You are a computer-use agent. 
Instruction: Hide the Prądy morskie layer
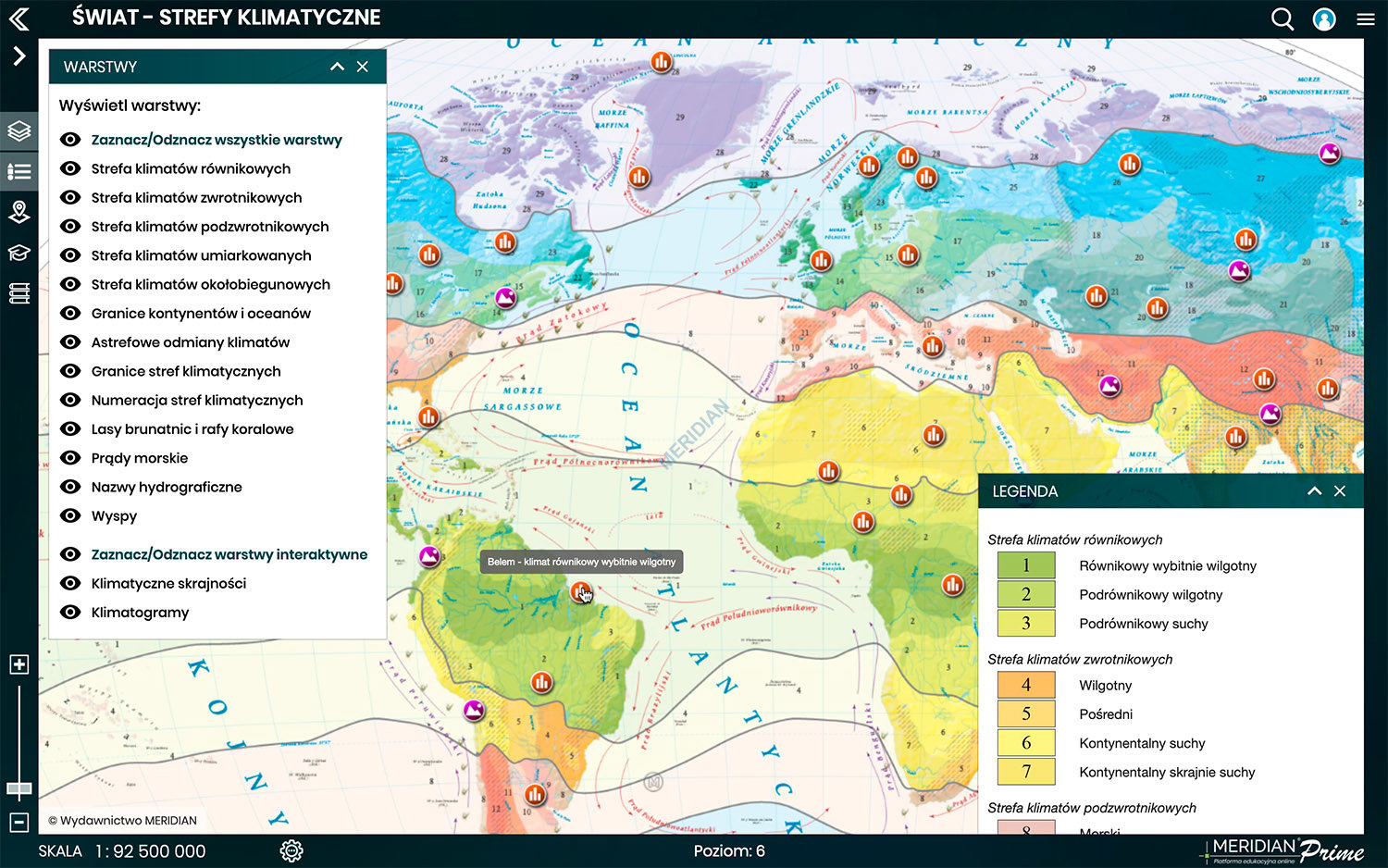click(70, 458)
